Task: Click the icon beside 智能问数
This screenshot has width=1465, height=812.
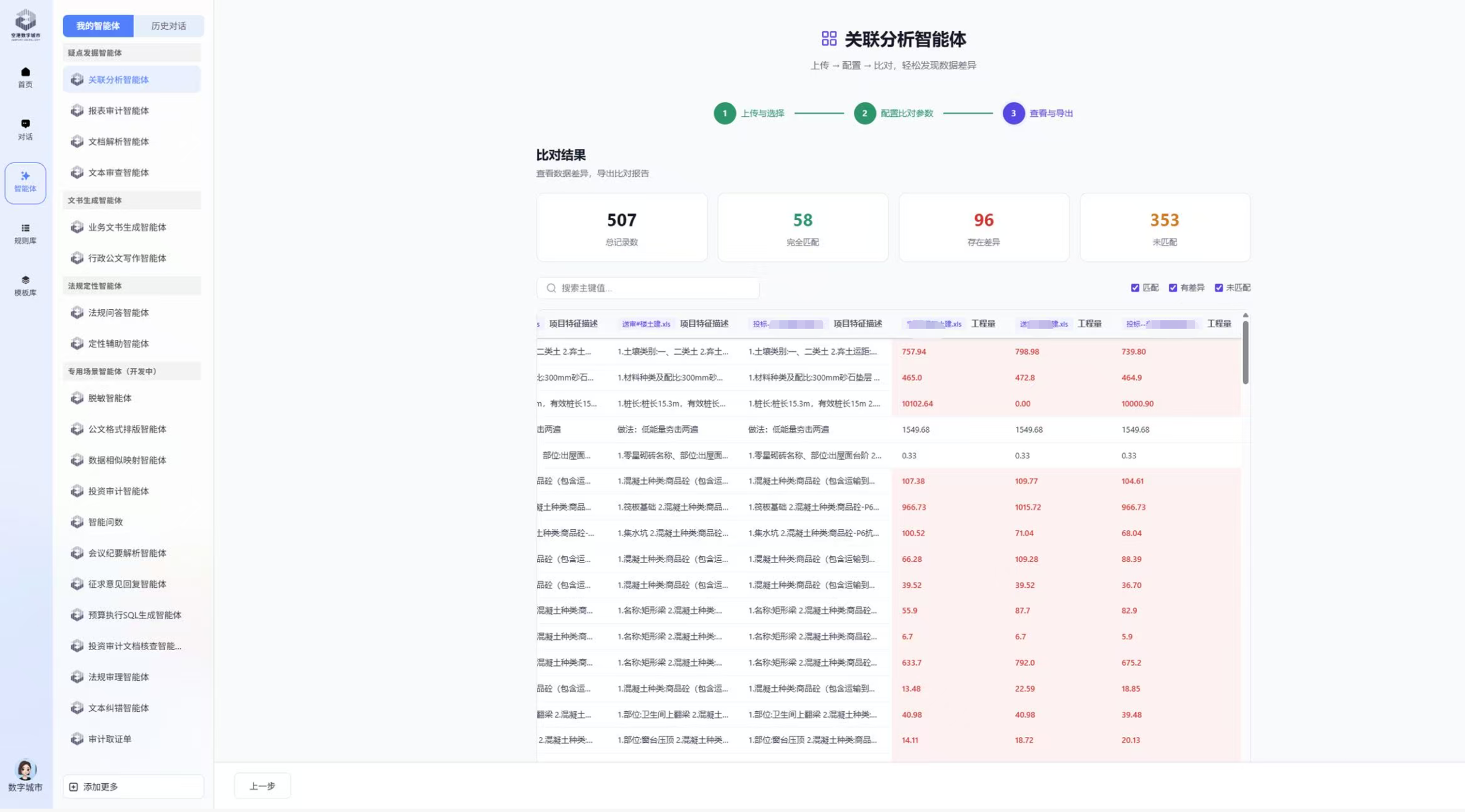Action: [77, 522]
